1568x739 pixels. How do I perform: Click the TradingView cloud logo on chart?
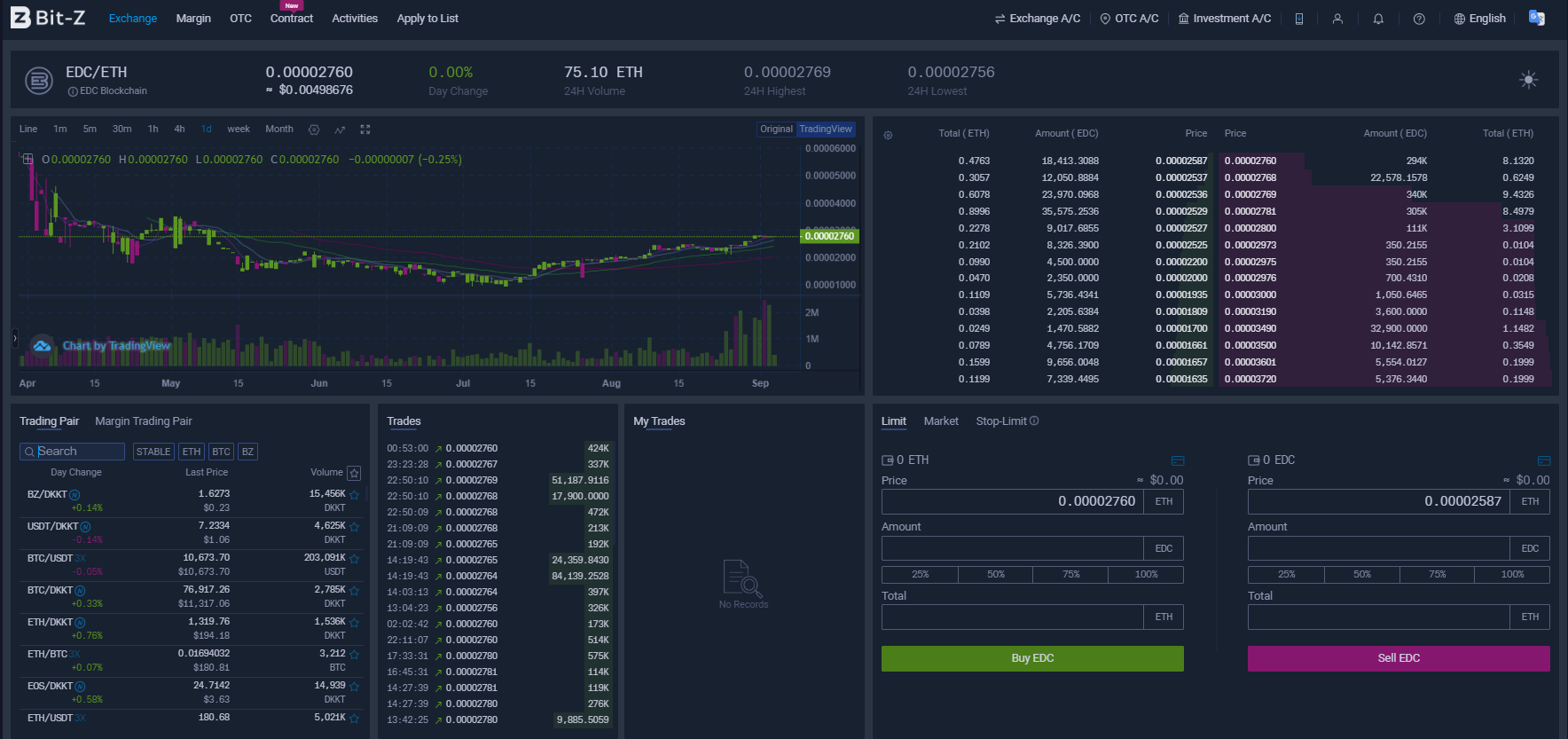pyautogui.click(x=42, y=345)
